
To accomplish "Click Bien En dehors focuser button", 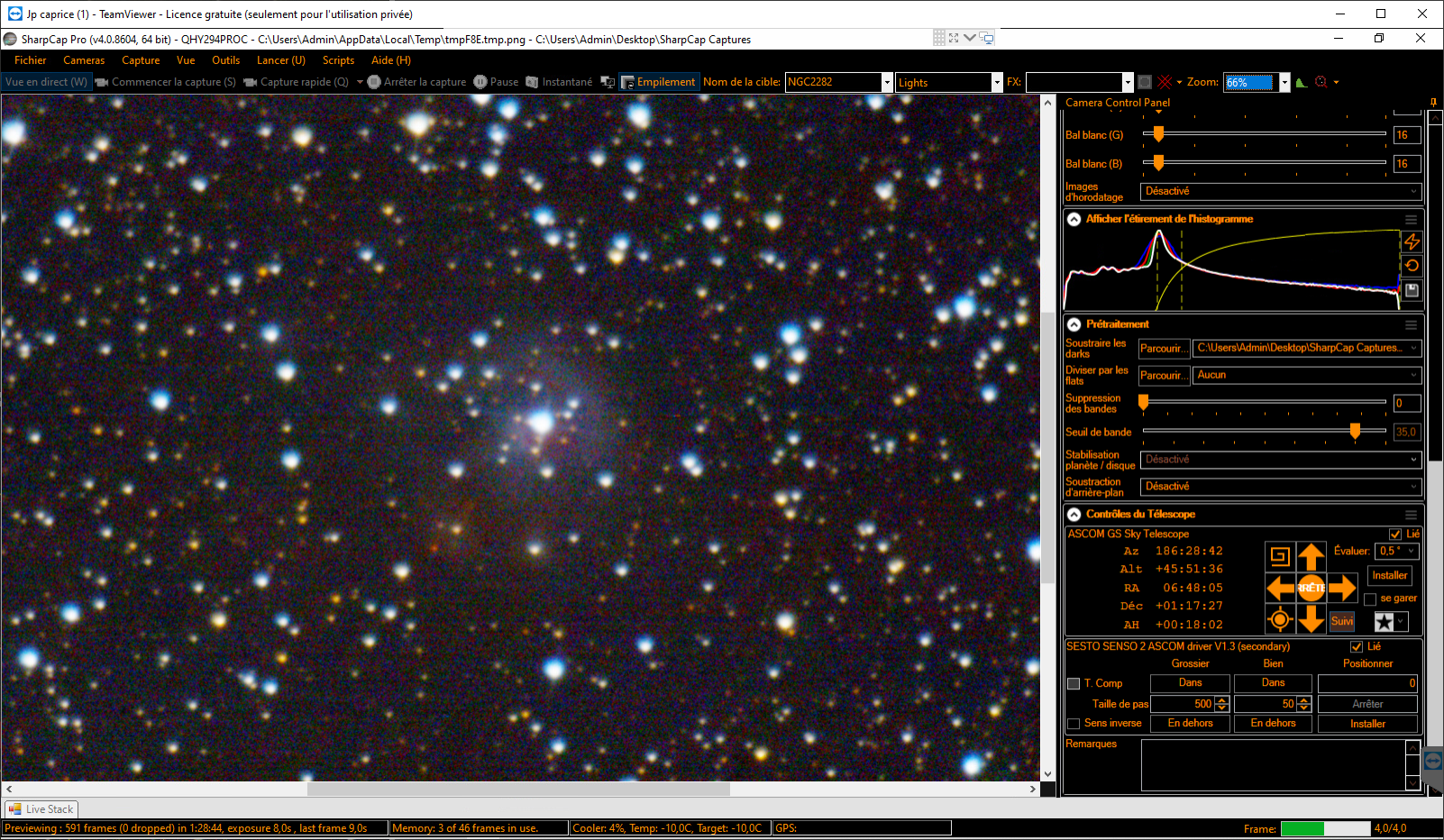I will (x=1273, y=724).
